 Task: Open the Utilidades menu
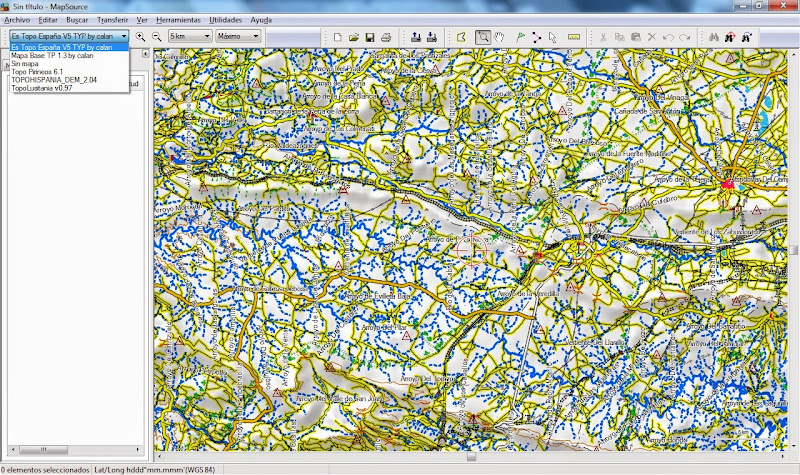click(226, 20)
